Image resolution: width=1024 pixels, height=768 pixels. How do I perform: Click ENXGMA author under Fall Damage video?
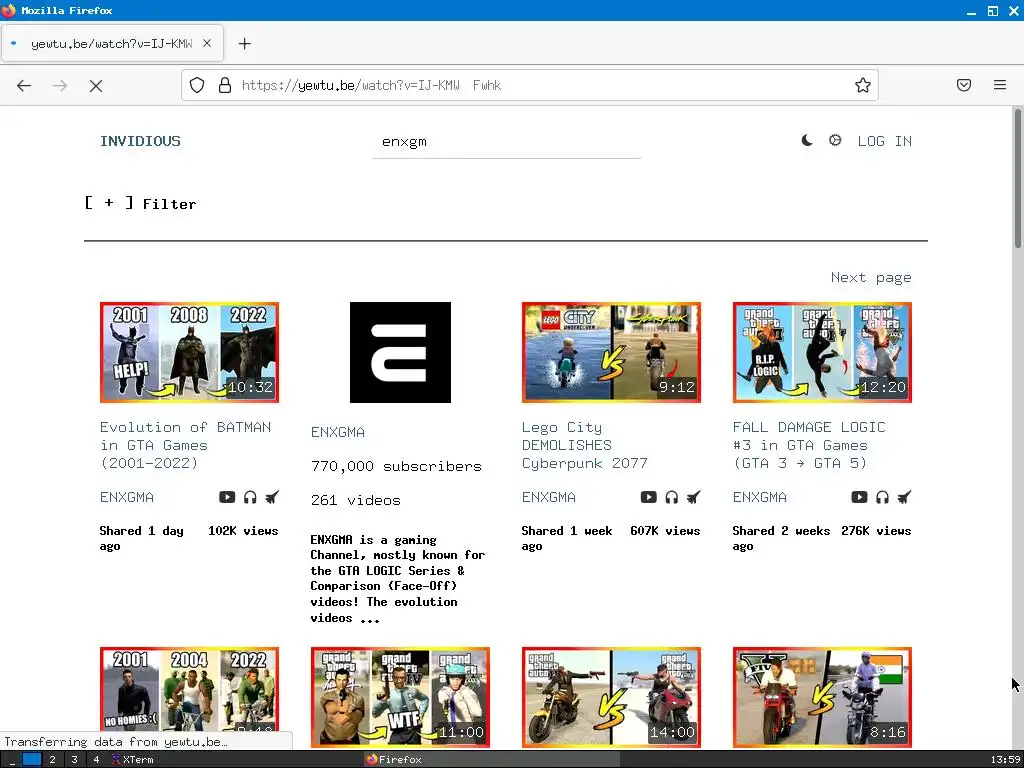pos(760,497)
